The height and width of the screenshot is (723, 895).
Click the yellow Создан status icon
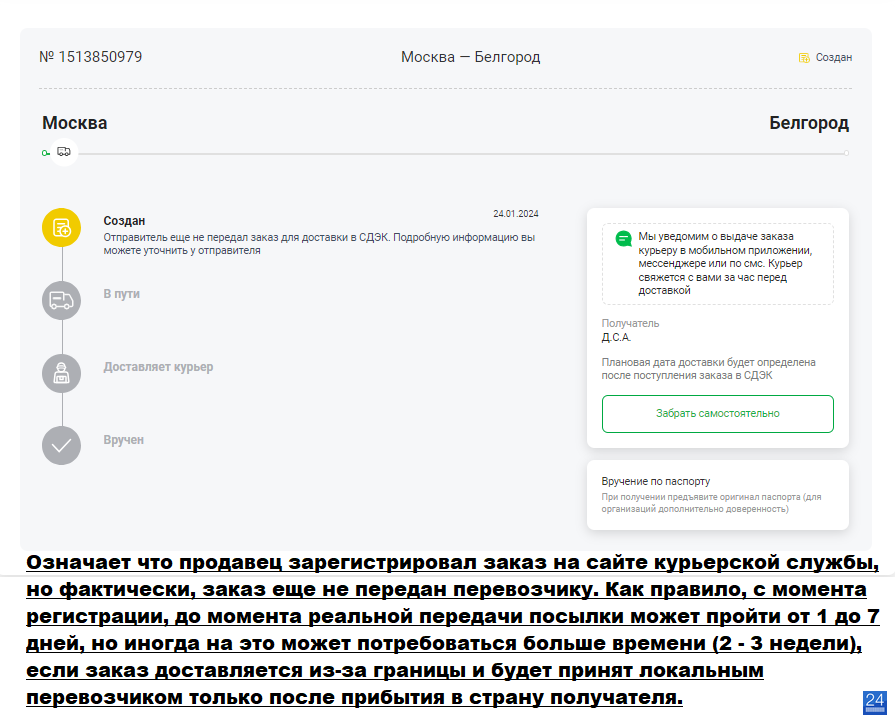click(x=62, y=228)
